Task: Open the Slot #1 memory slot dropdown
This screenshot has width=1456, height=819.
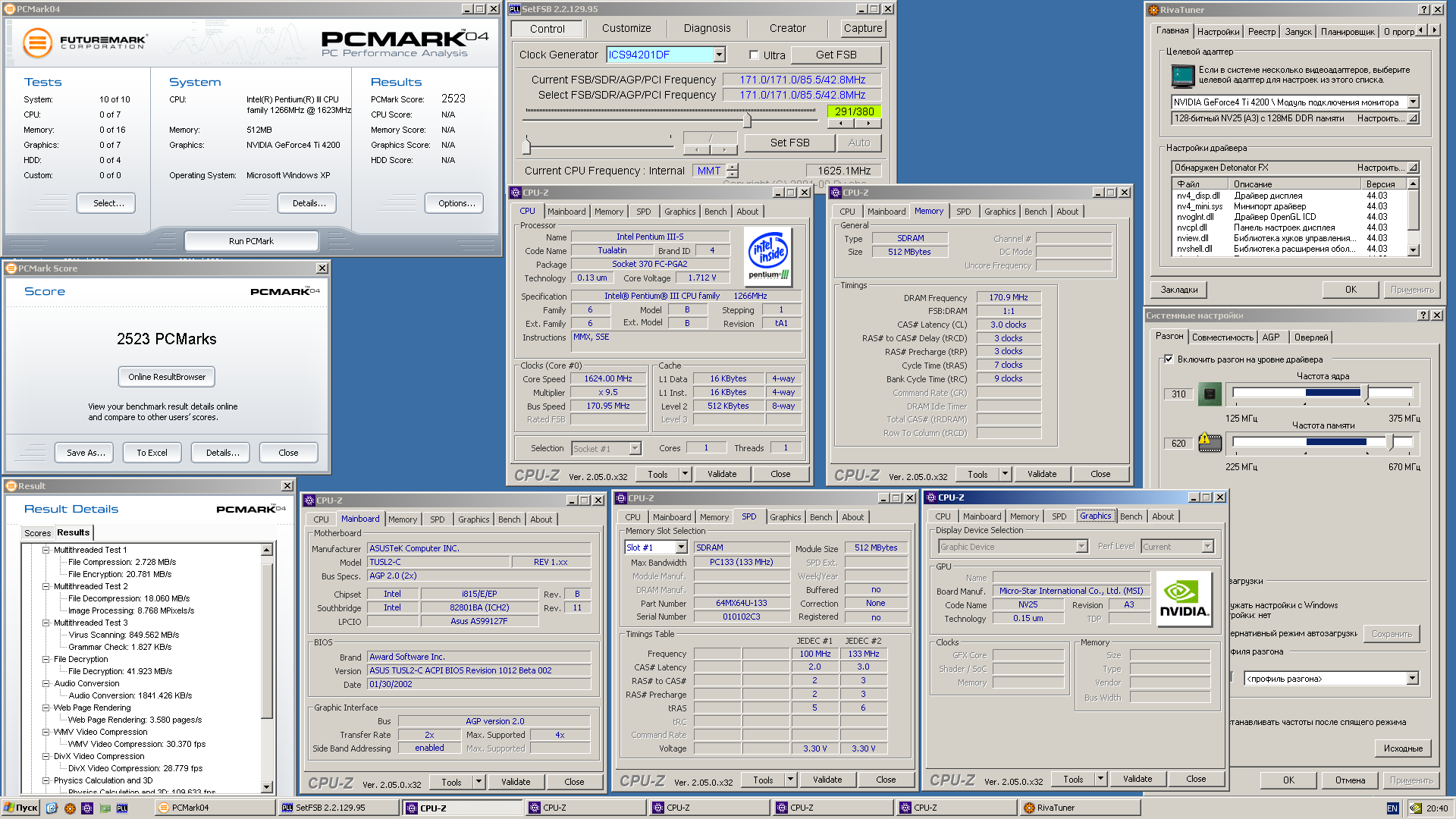Action: [x=681, y=548]
